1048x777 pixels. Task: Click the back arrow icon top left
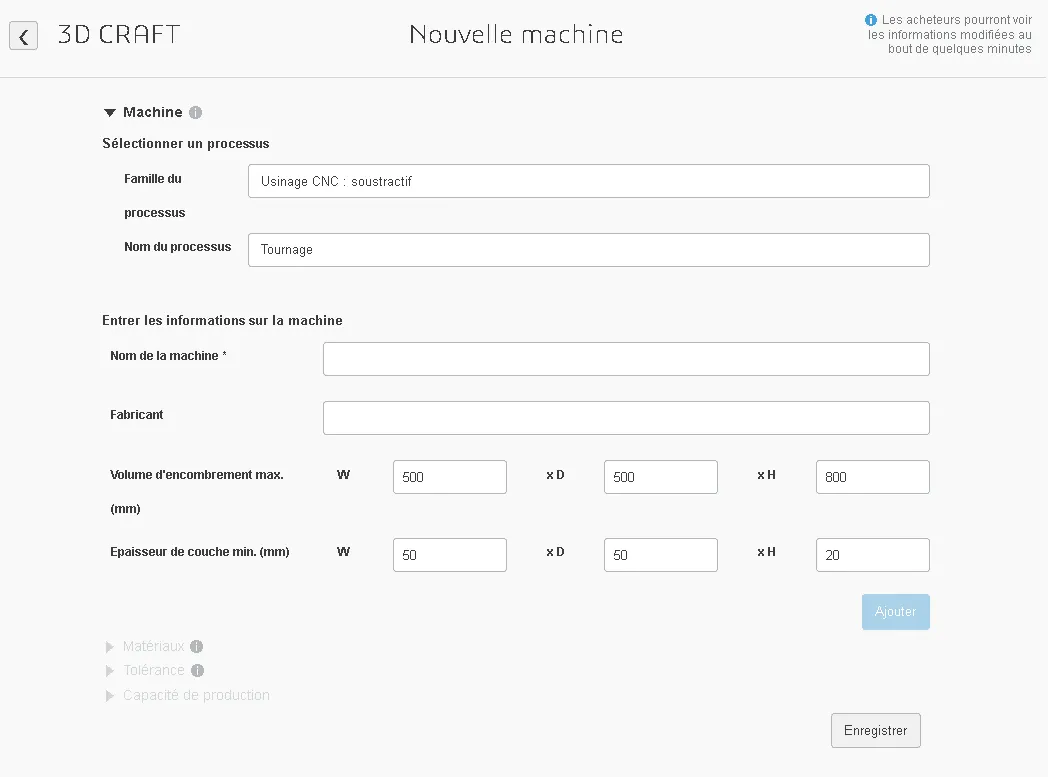click(23, 36)
